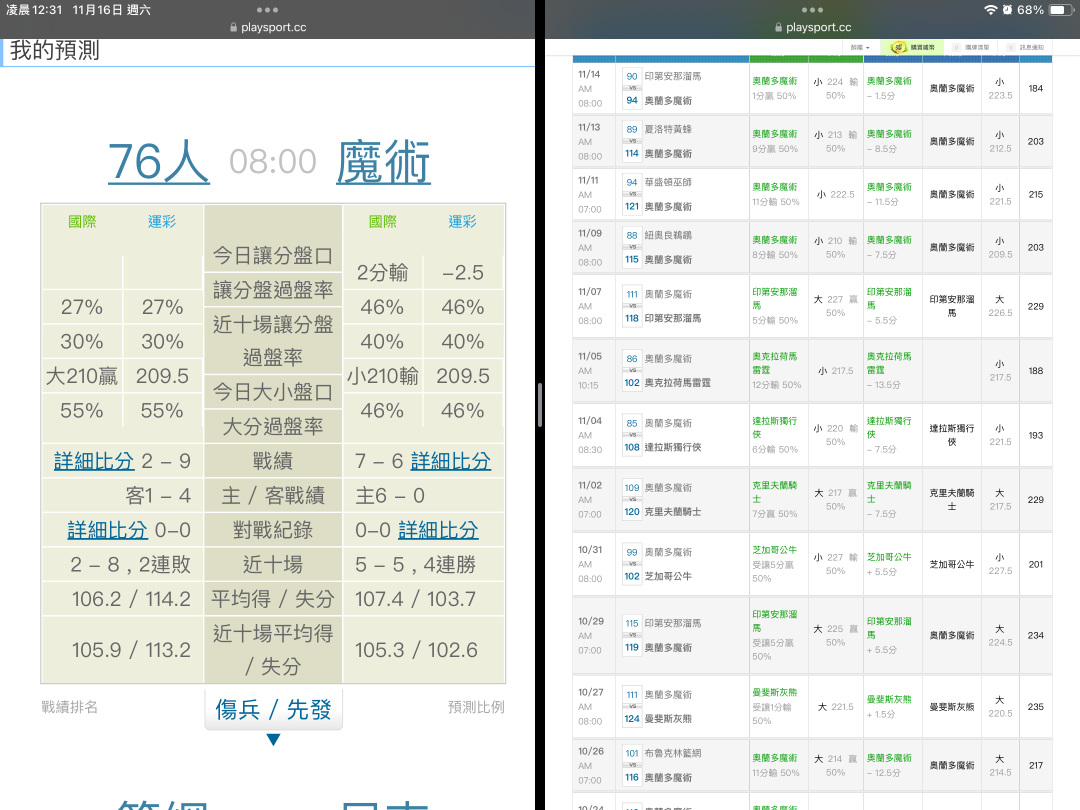Tap the blue down arrow under 傷兵 / 先發
1080x810 pixels.
[x=273, y=740]
